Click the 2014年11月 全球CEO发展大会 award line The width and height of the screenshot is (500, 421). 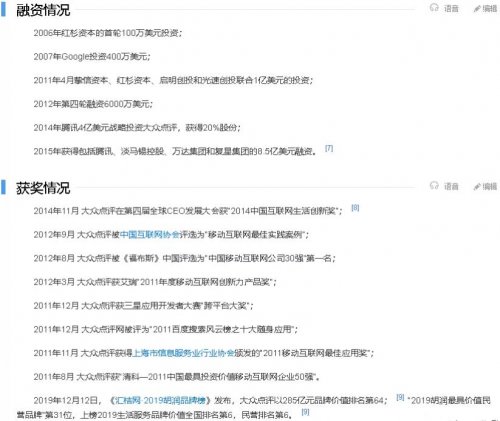188,211
